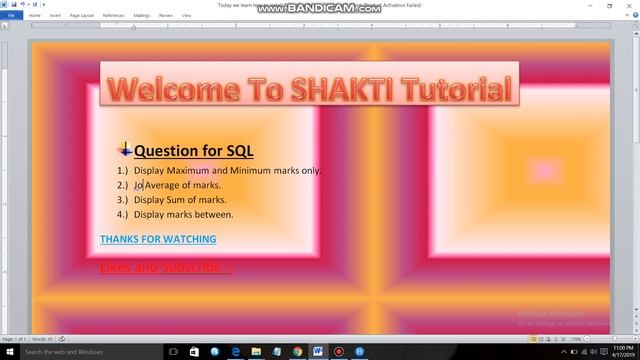Click the Select Browse Object circle button
Viewport: 640px width, 360px height.
(636, 323)
